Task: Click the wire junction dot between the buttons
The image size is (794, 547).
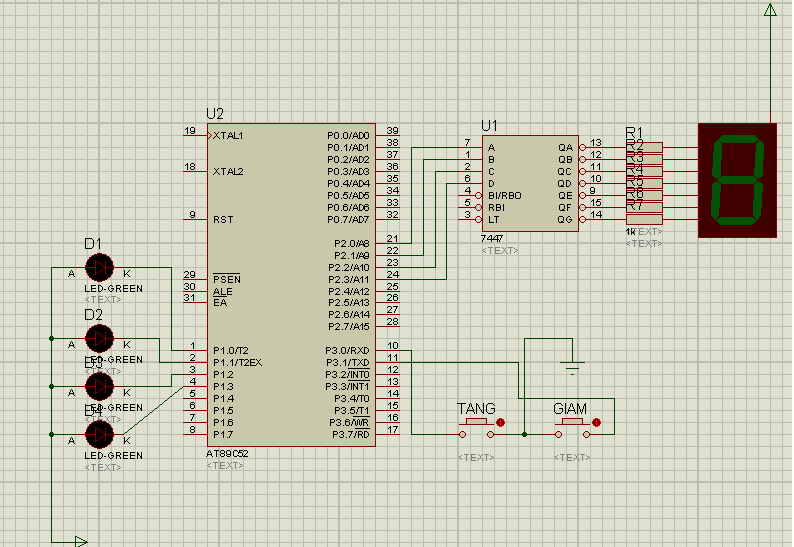Action: coord(523,434)
